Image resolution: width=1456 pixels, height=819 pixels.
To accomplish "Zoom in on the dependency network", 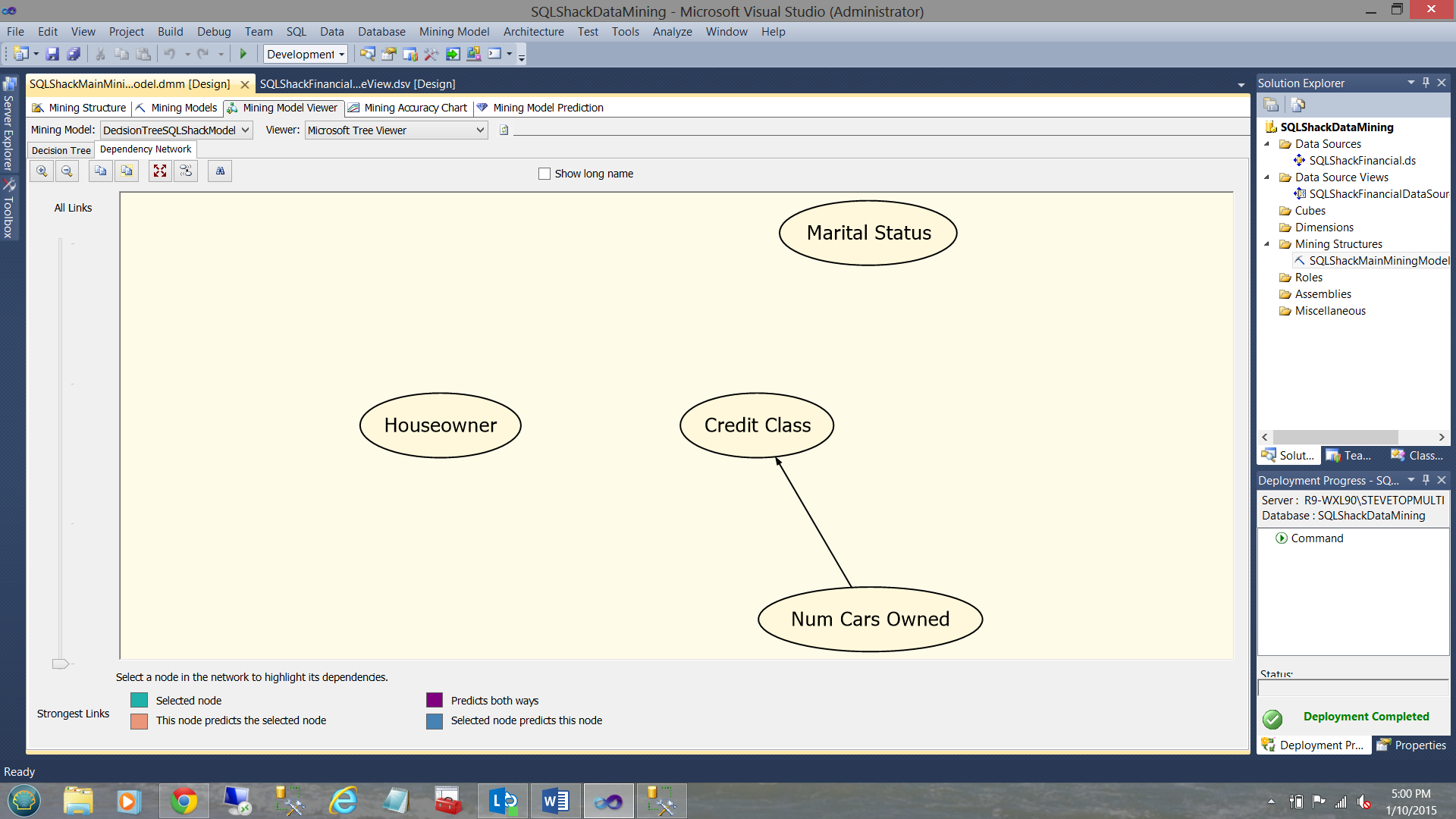I will [42, 171].
